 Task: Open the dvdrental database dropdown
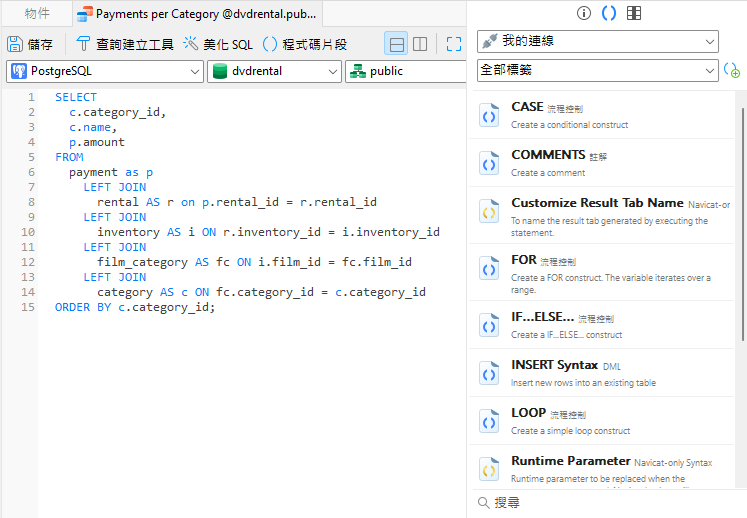coord(274,71)
